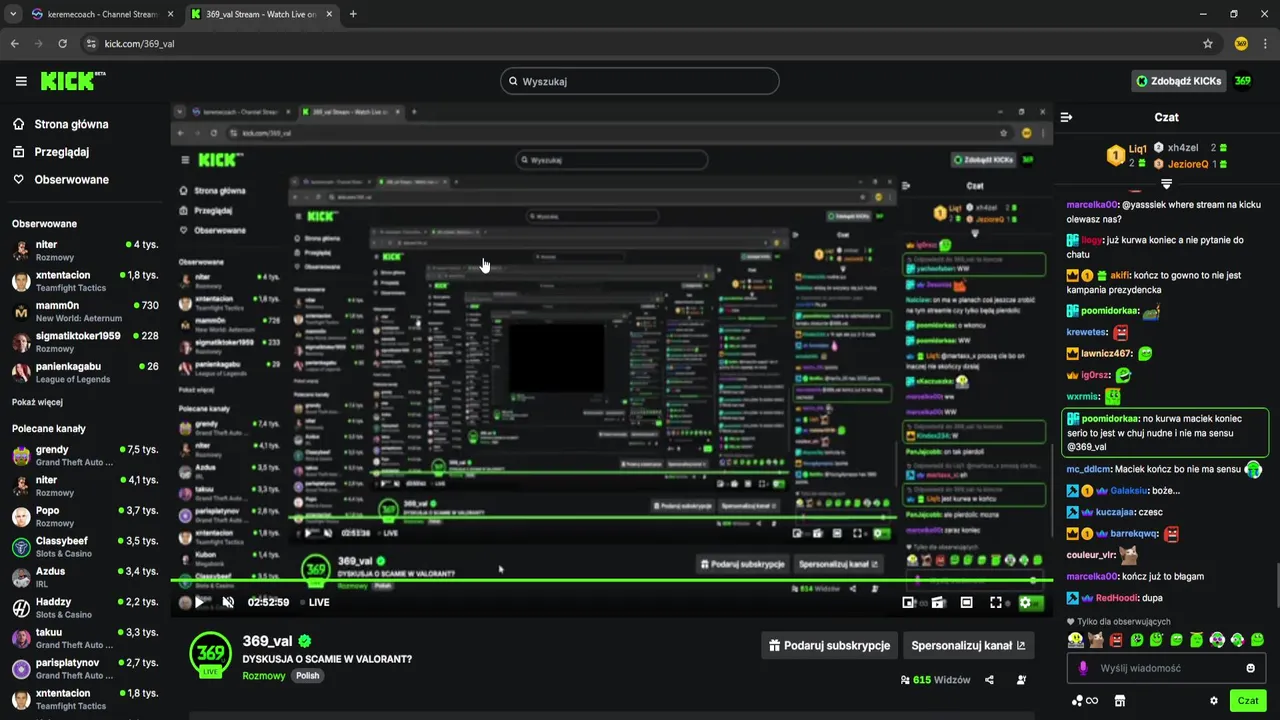The width and height of the screenshot is (1280, 720).
Task: Click the channel points infinity icon
Action: 1085,701
